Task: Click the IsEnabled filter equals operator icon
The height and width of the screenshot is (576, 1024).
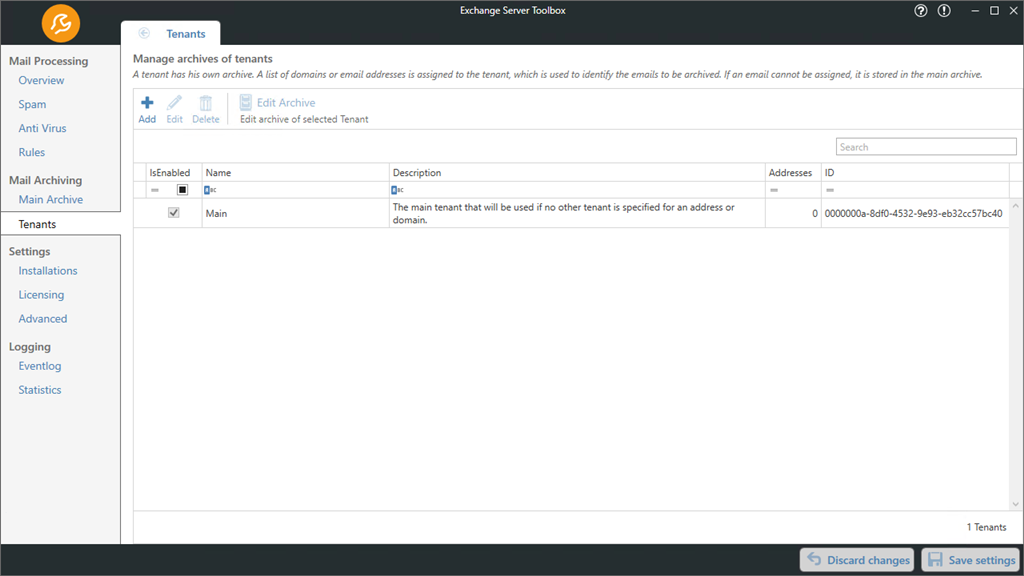Action: [155, 190]
